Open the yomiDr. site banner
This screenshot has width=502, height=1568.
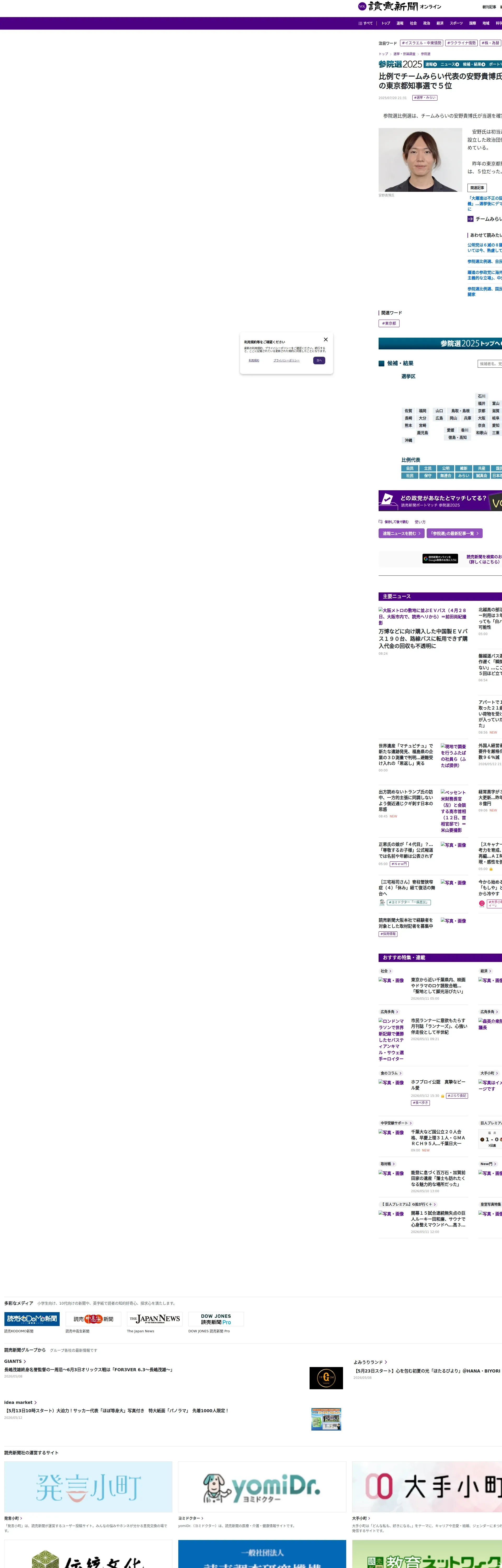(262, 1487)
